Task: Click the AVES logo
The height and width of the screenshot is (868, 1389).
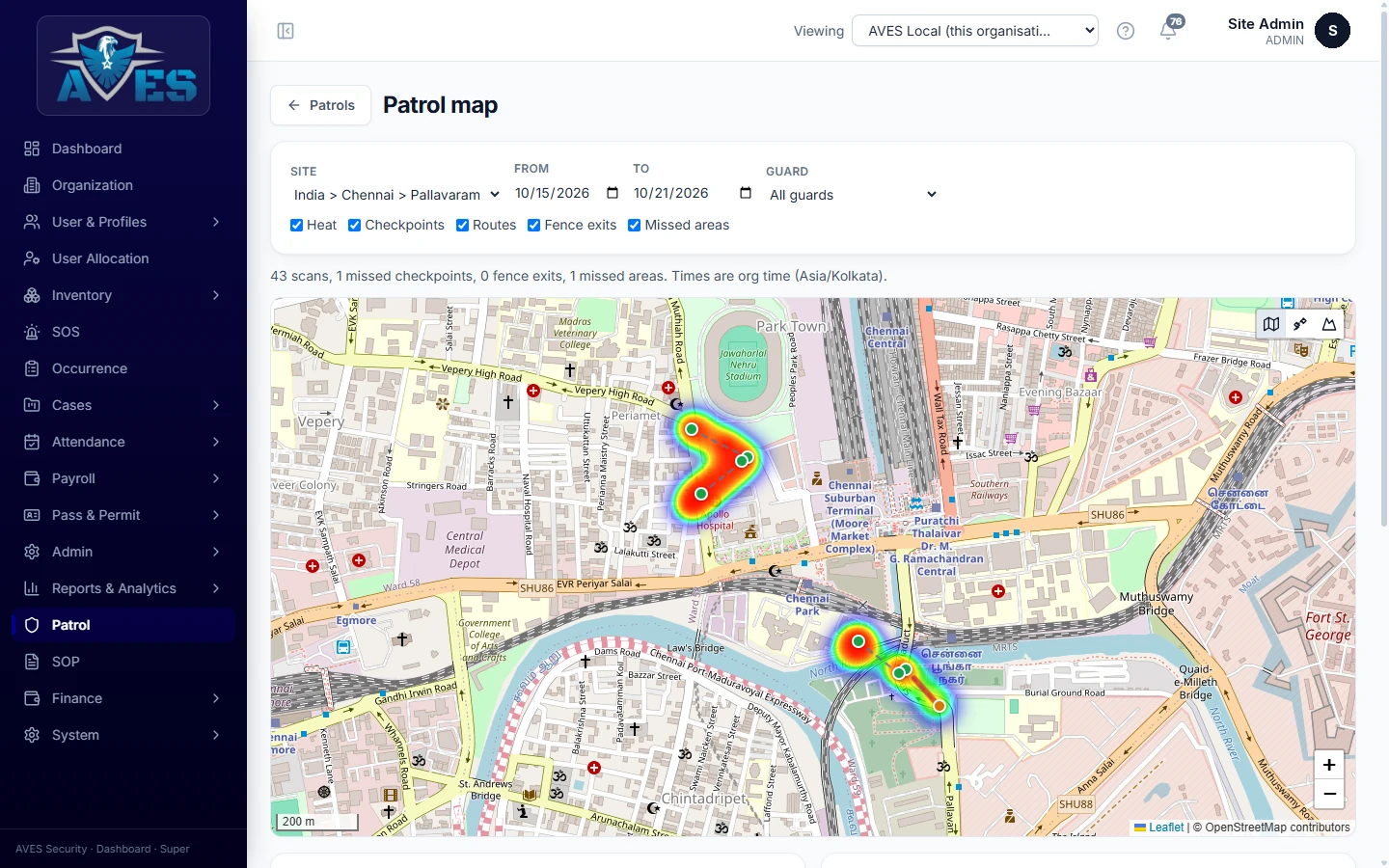Action: pos(123,66)
